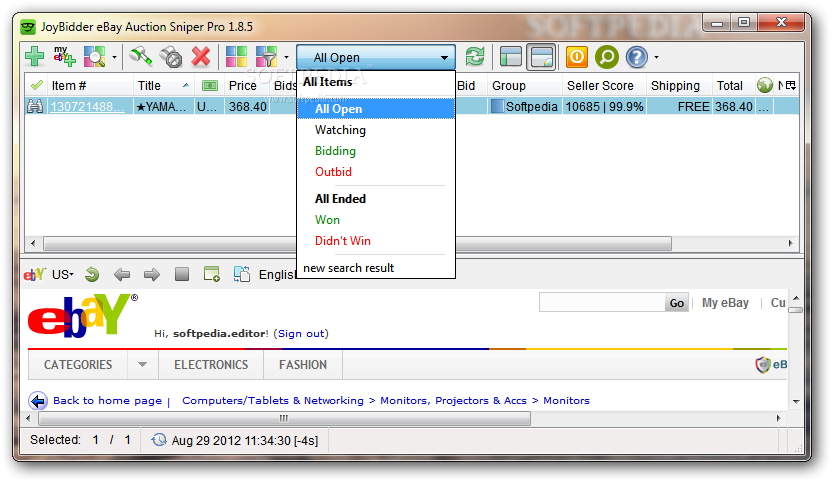
Task: Sort by the Seller Score column header
Action: (600, 85)
